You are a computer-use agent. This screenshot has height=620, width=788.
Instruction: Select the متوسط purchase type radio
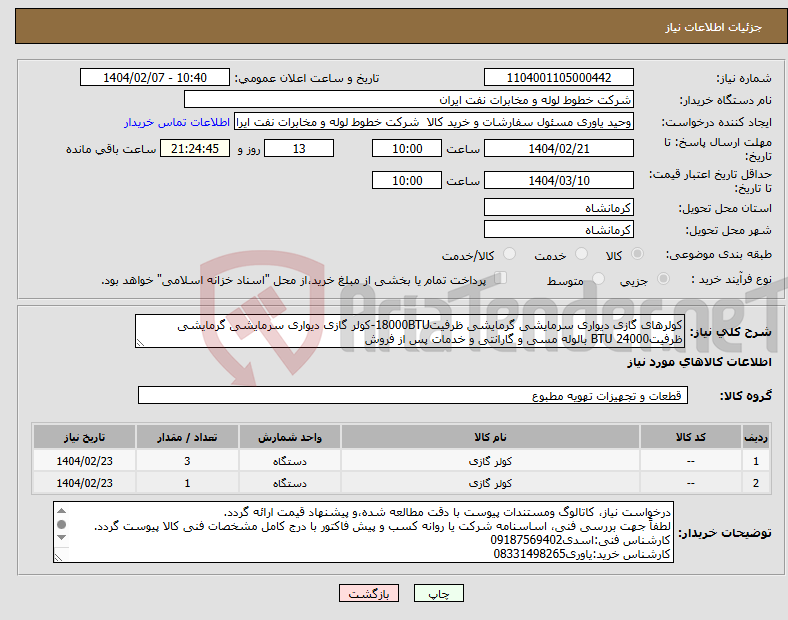coord(598,278)
